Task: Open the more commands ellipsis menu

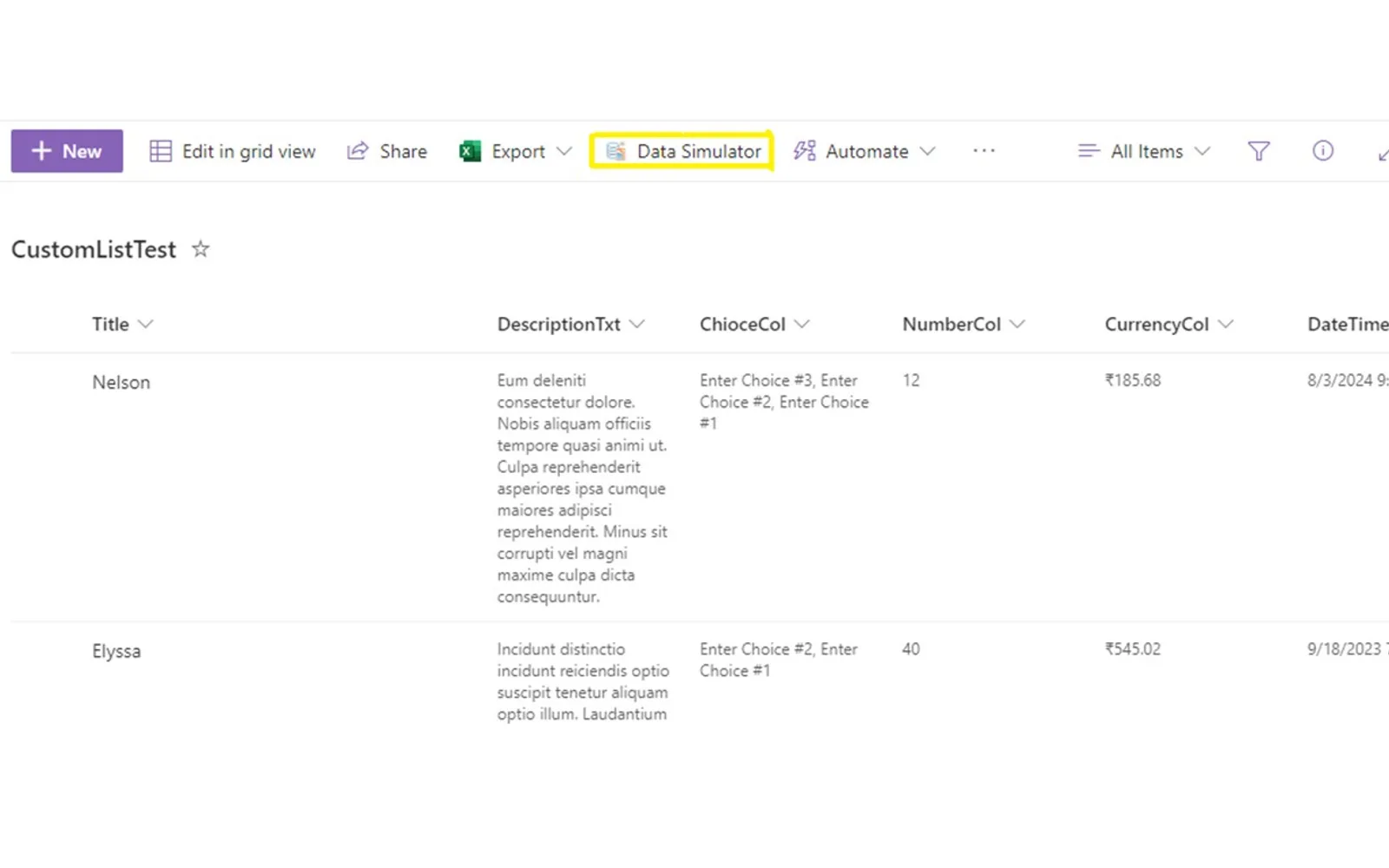Action: point(984,150)
